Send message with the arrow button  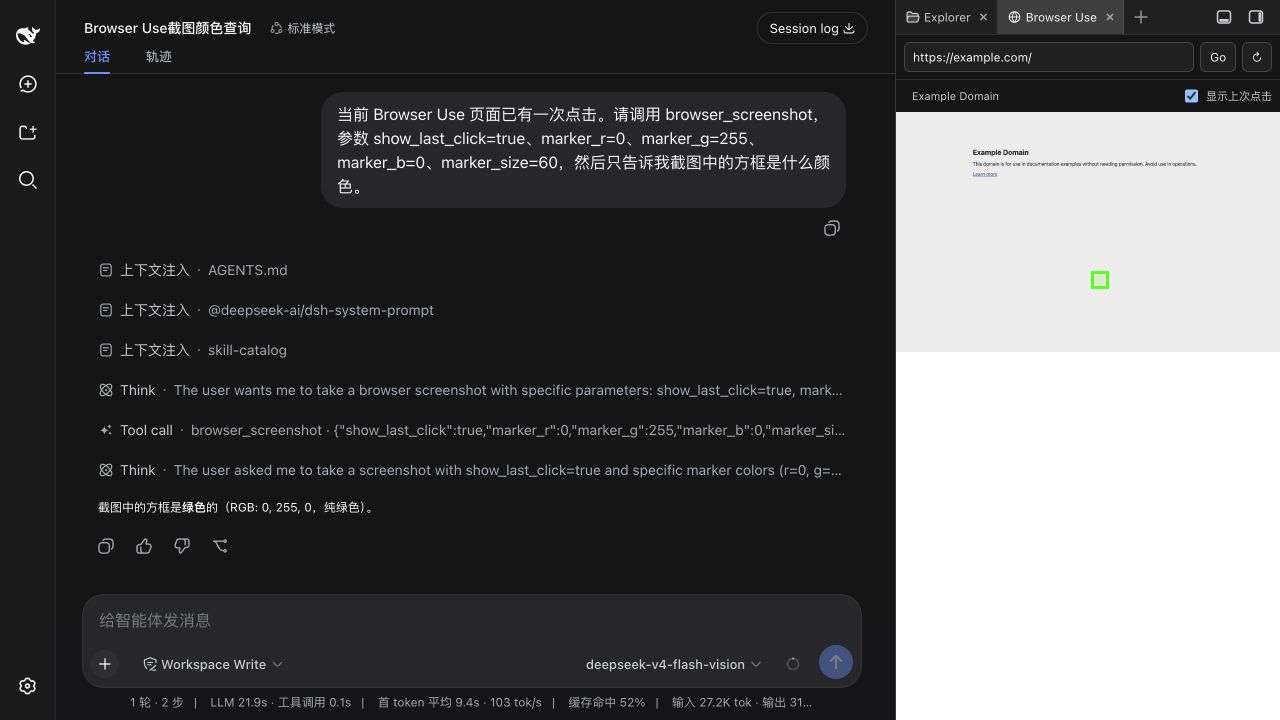click(x=836, y=662)
